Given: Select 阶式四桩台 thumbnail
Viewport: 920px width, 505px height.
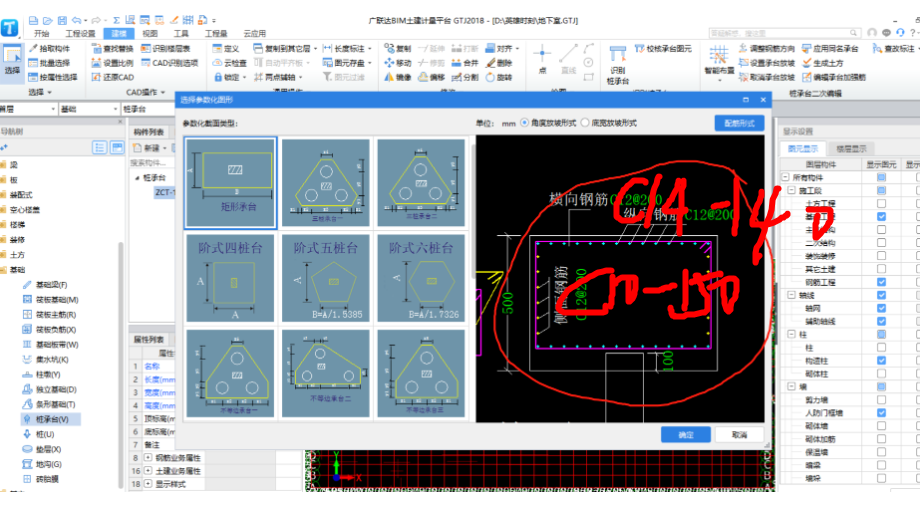Looking at the screenshot, I should click(x=230, y=278).
